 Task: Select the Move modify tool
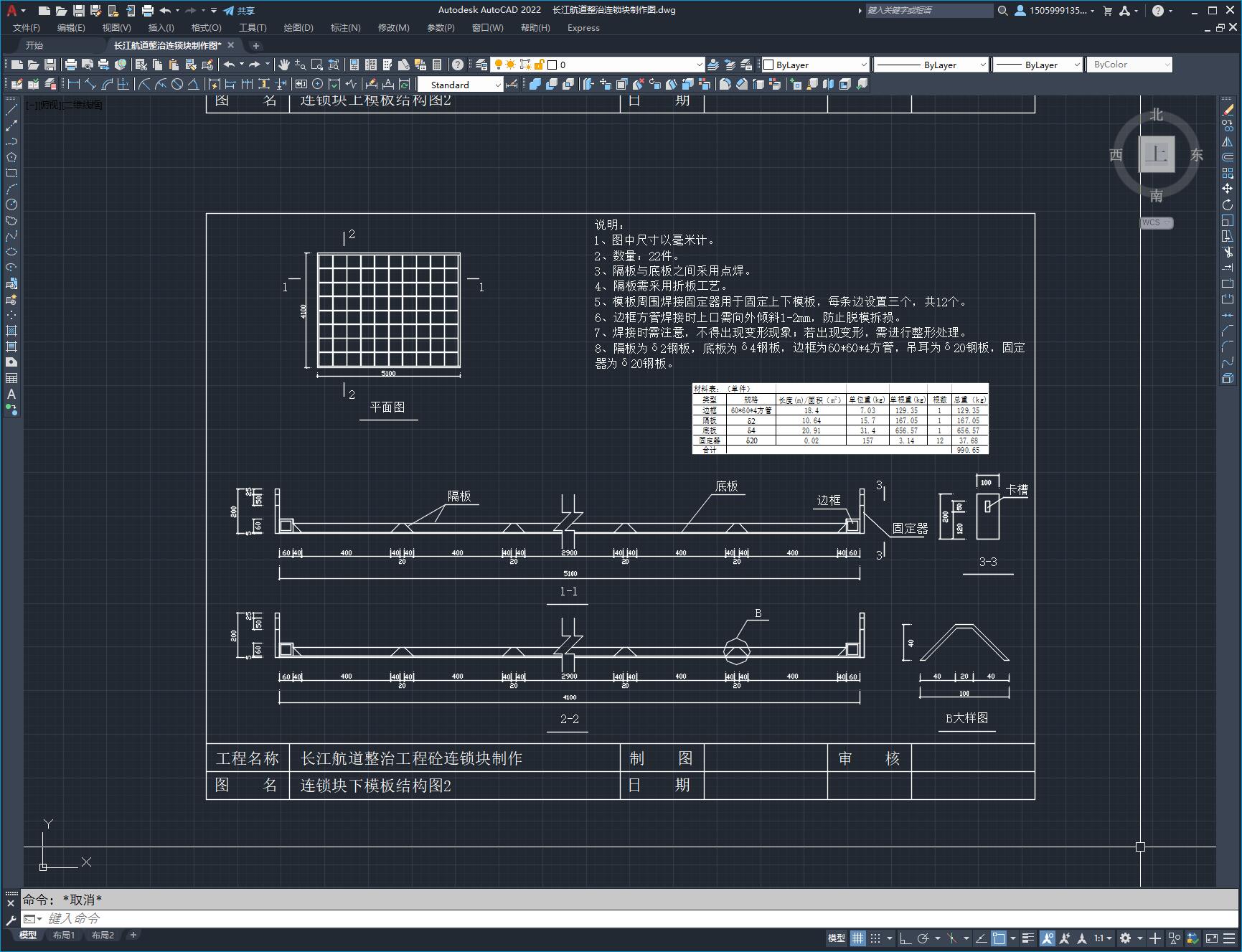[1228, 189]
